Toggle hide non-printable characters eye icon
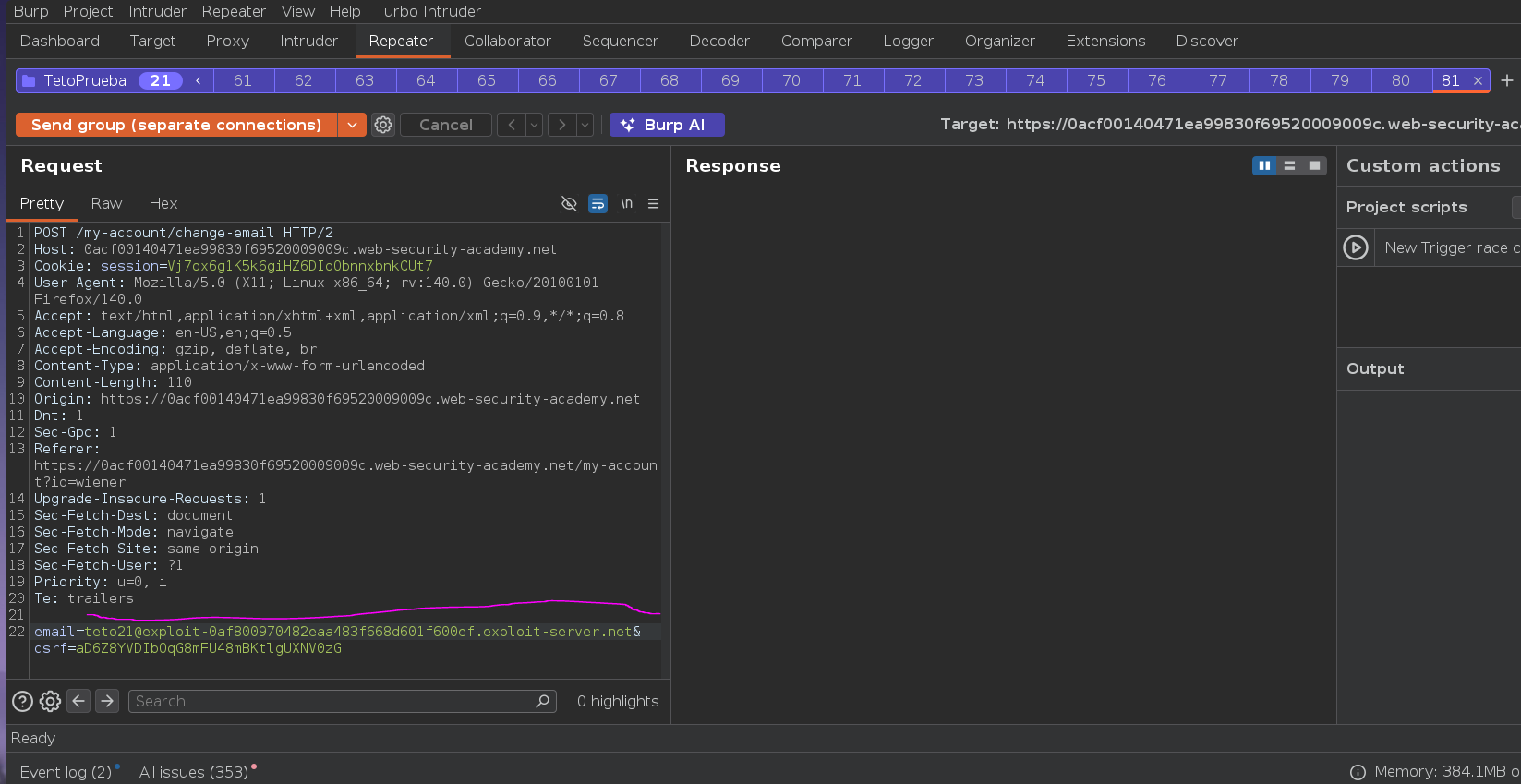The image size is (1521, 784). coord(569,203)
